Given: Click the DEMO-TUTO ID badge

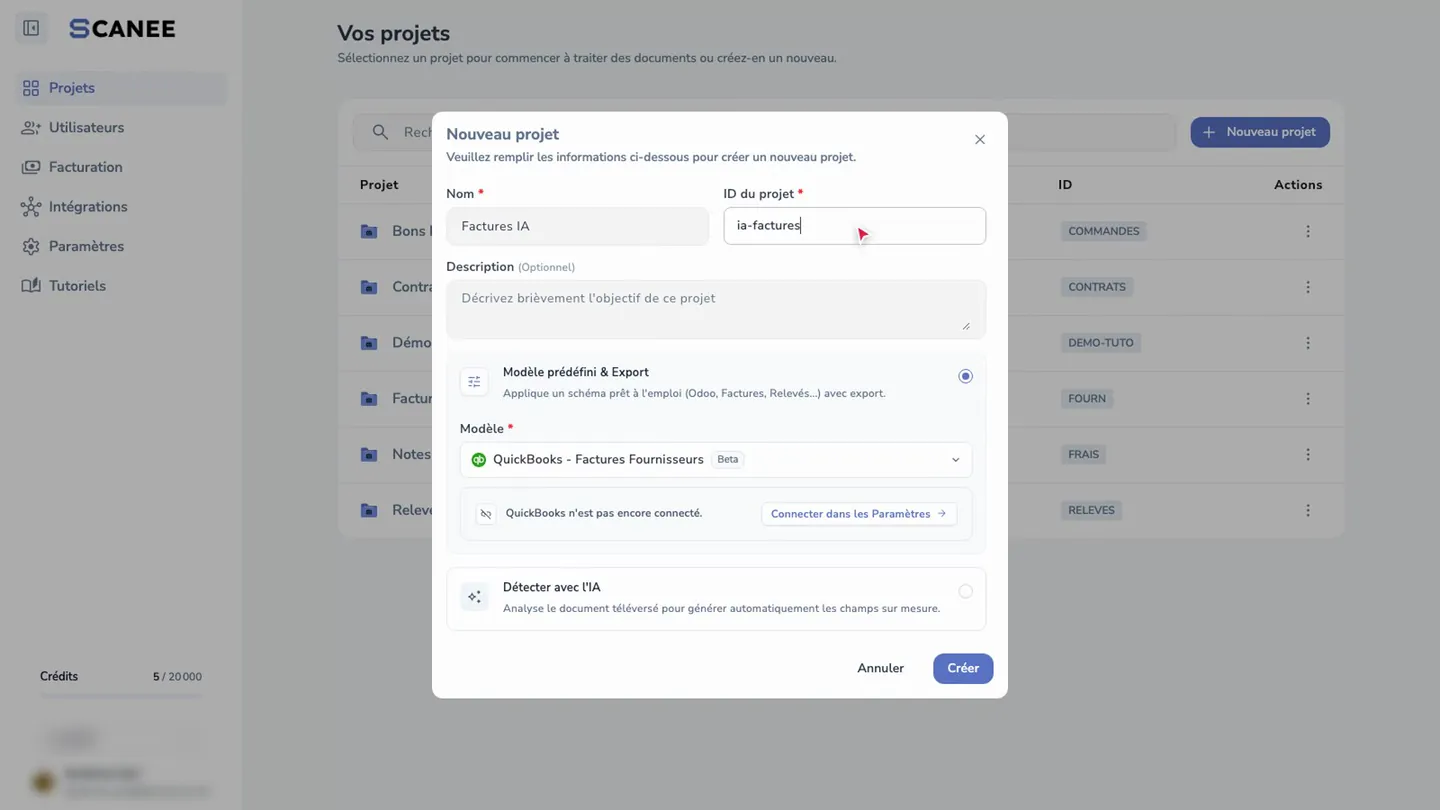Looking at the screenshot, I should [x=1101, y=343].
